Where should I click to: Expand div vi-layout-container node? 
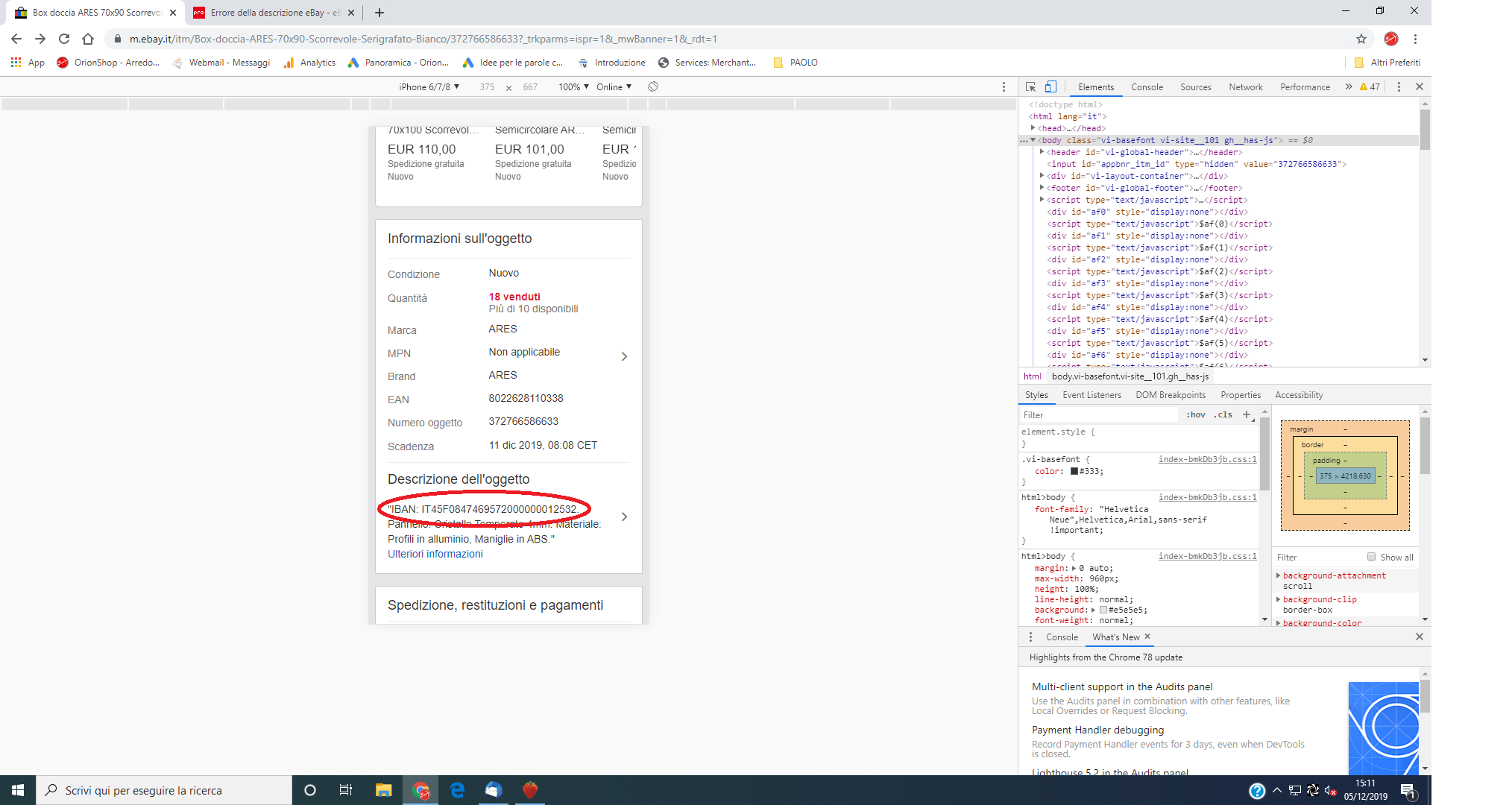[x=1042, y=176]
